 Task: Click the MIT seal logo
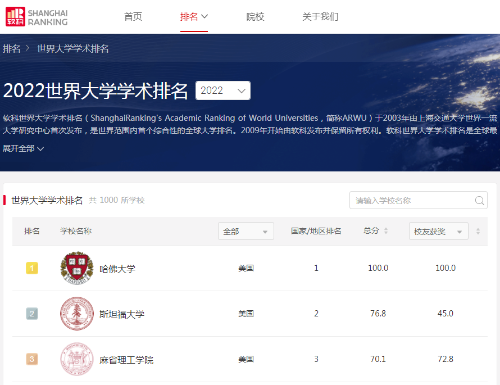[x=77, y=359]
